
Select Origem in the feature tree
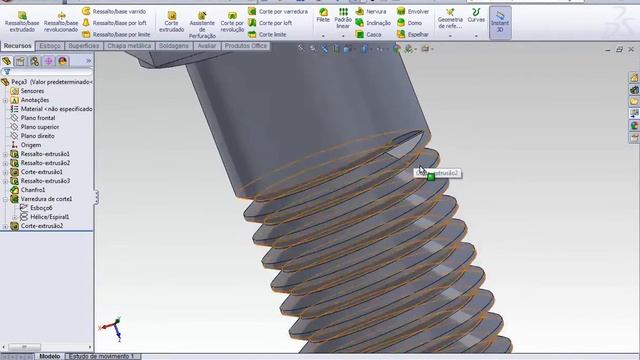coord(31,145)
